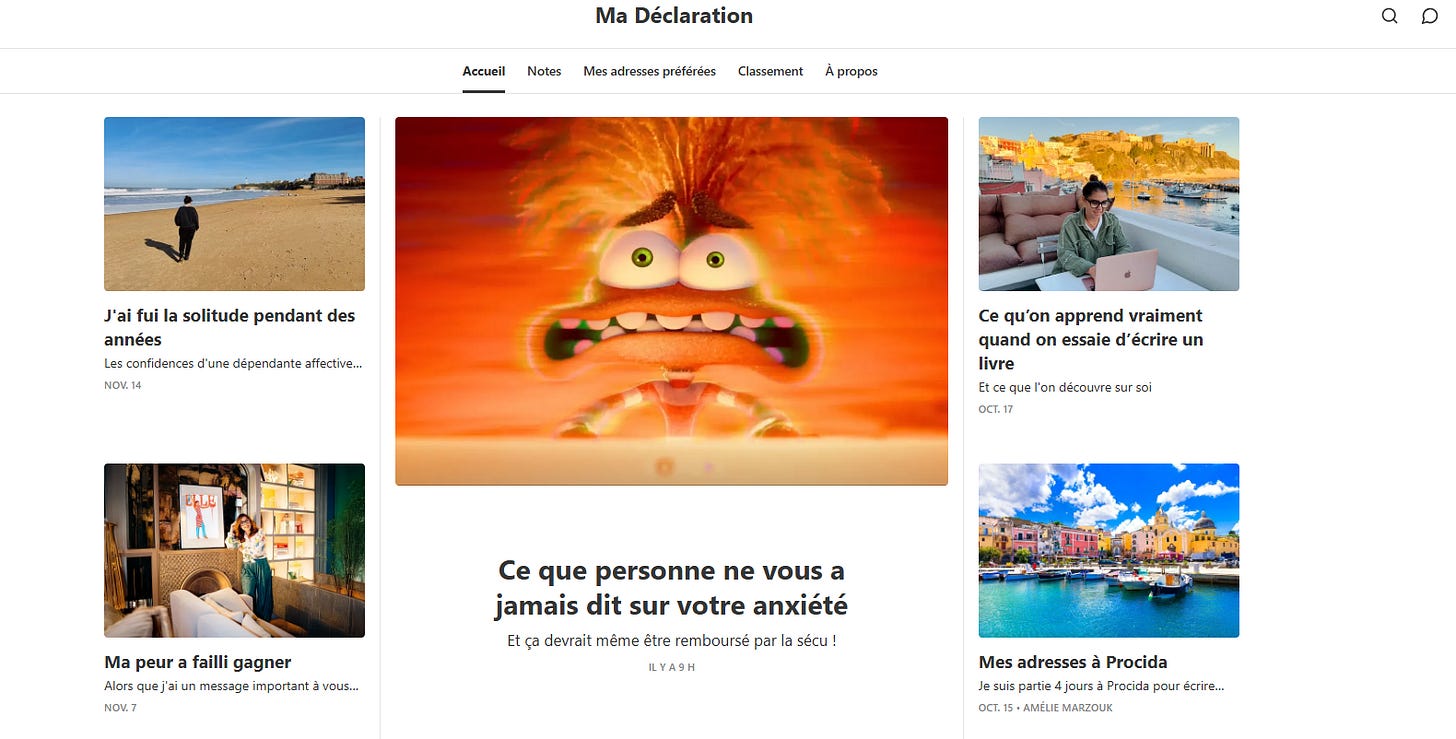Image resolution: width=1456 pixels, height=739 pixels.
Task: Open Mes adresses préférées tab
Action: pos(650,71)
